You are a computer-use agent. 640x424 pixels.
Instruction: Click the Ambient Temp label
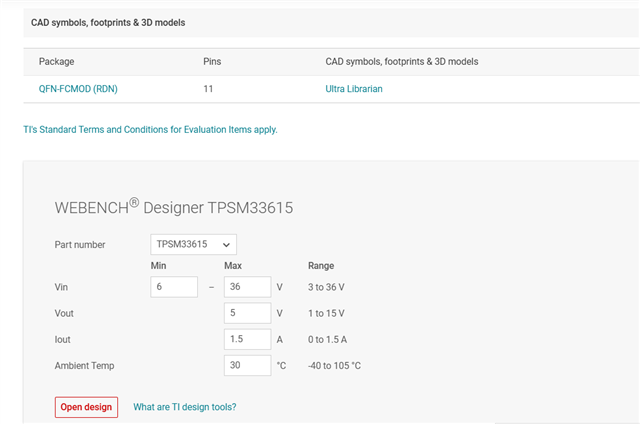[x=84, y=366]
